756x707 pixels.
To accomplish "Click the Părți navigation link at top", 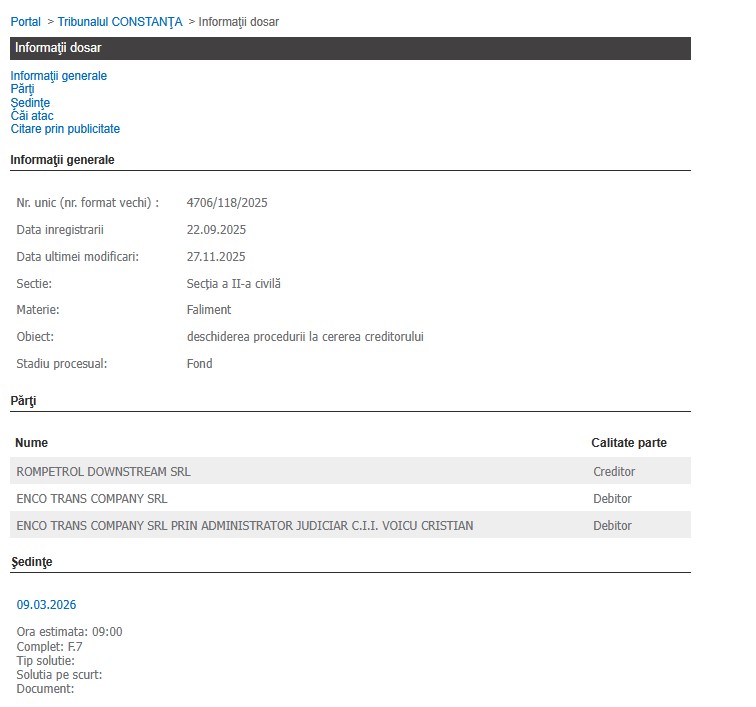I will point(22,89).
